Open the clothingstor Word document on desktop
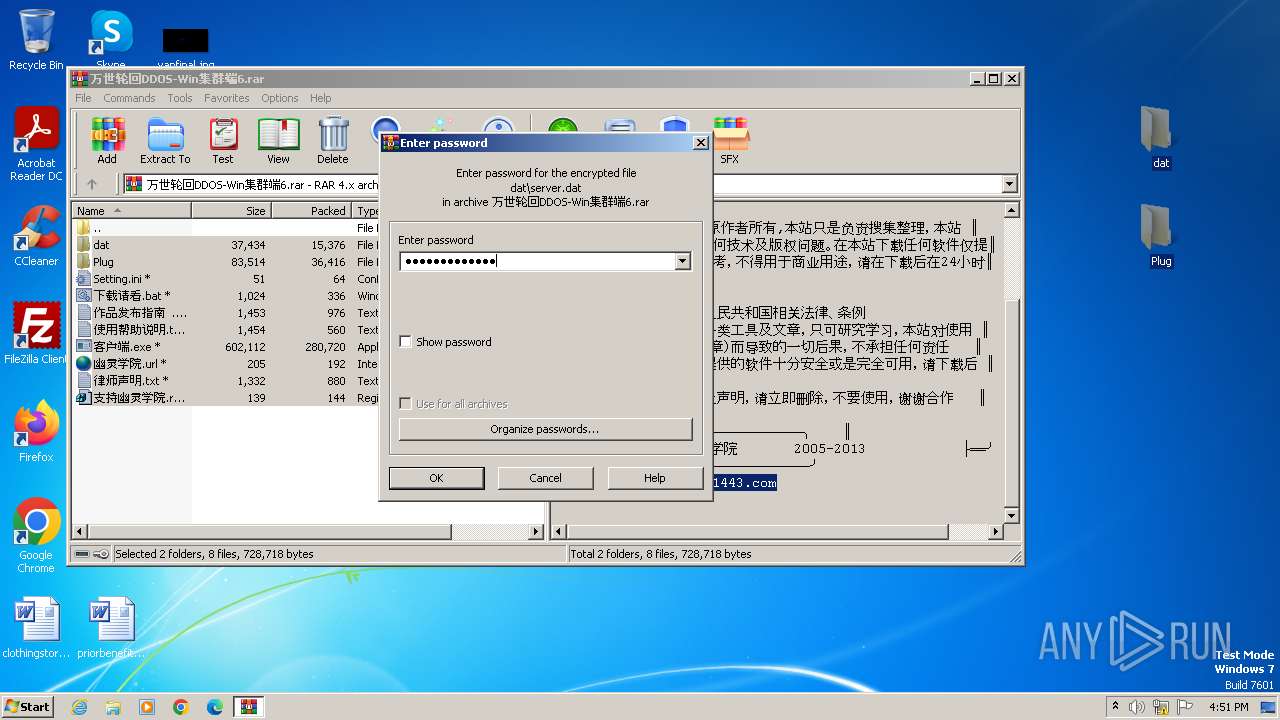 click(x=36, y=628)
